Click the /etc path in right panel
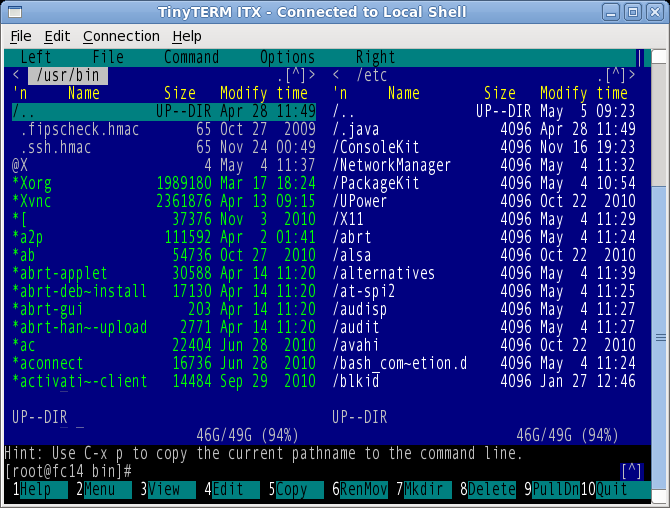The width and height of the screenshot is (670, 508). click(372, 75)
